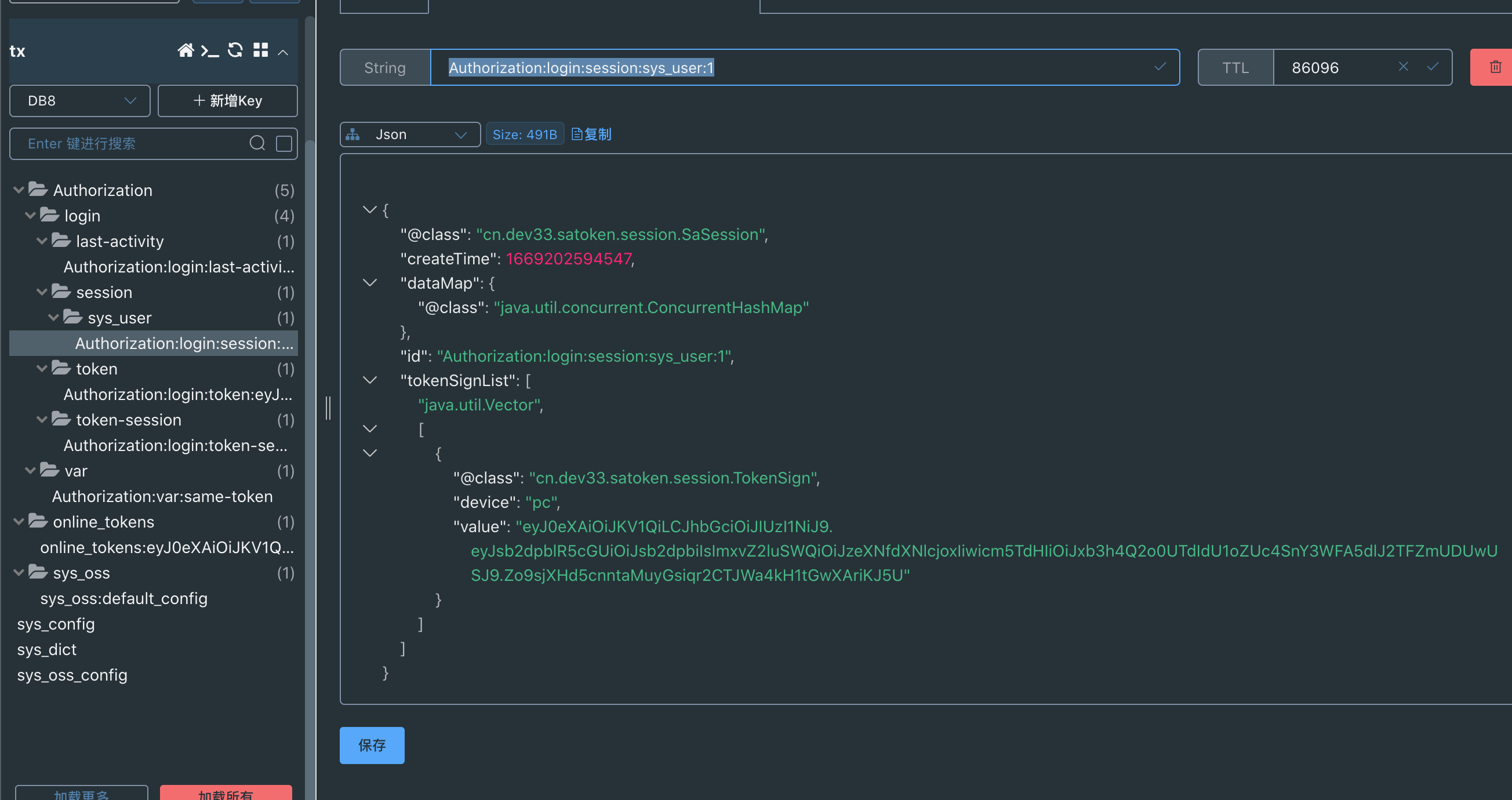Toggle the exact-match search checkbox
1512x800 pixels.
284,144
